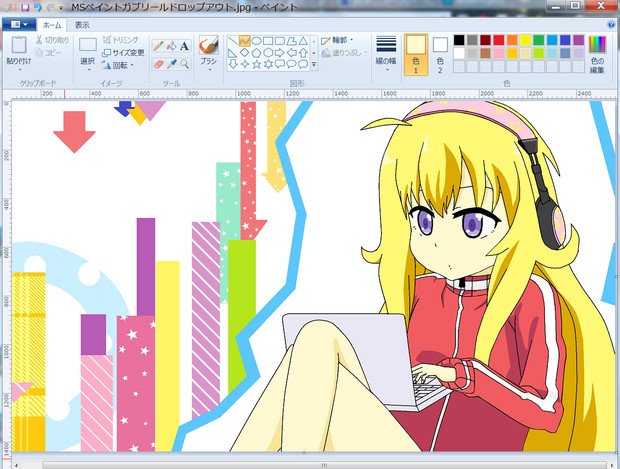Select the Eraser tool
620x469 pixels.
pos(159,64)
